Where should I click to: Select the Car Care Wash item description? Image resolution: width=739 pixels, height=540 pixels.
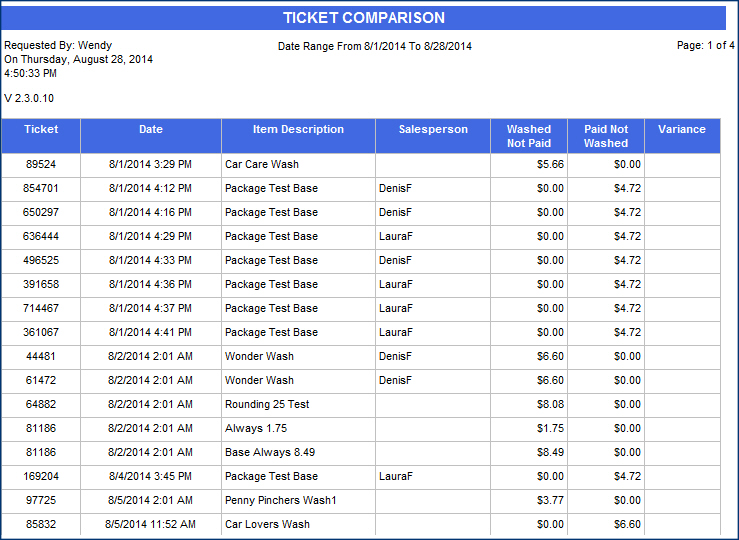point(262,164)
